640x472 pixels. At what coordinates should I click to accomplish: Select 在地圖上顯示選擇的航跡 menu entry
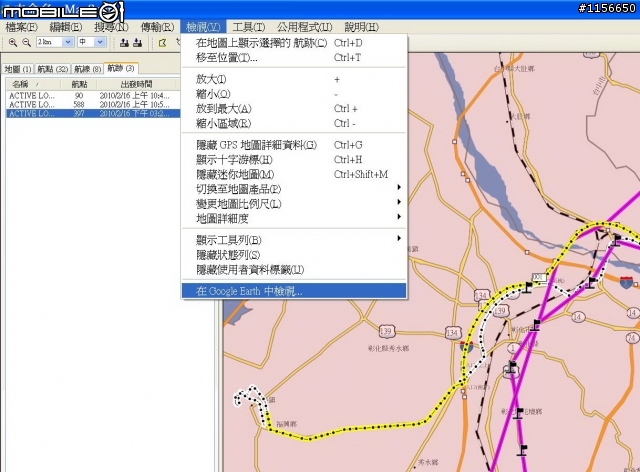pyautogui.click(x=294, y=43)
